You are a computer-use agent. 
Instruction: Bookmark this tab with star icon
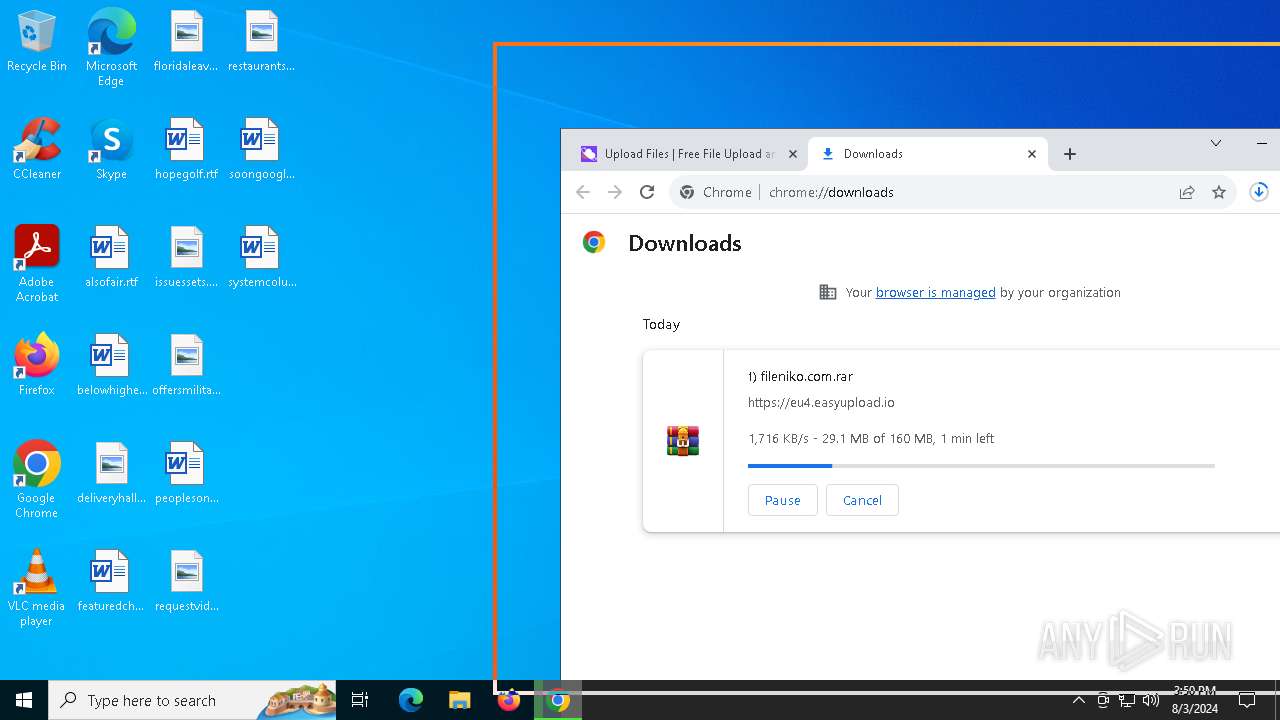pos(1219,192)
